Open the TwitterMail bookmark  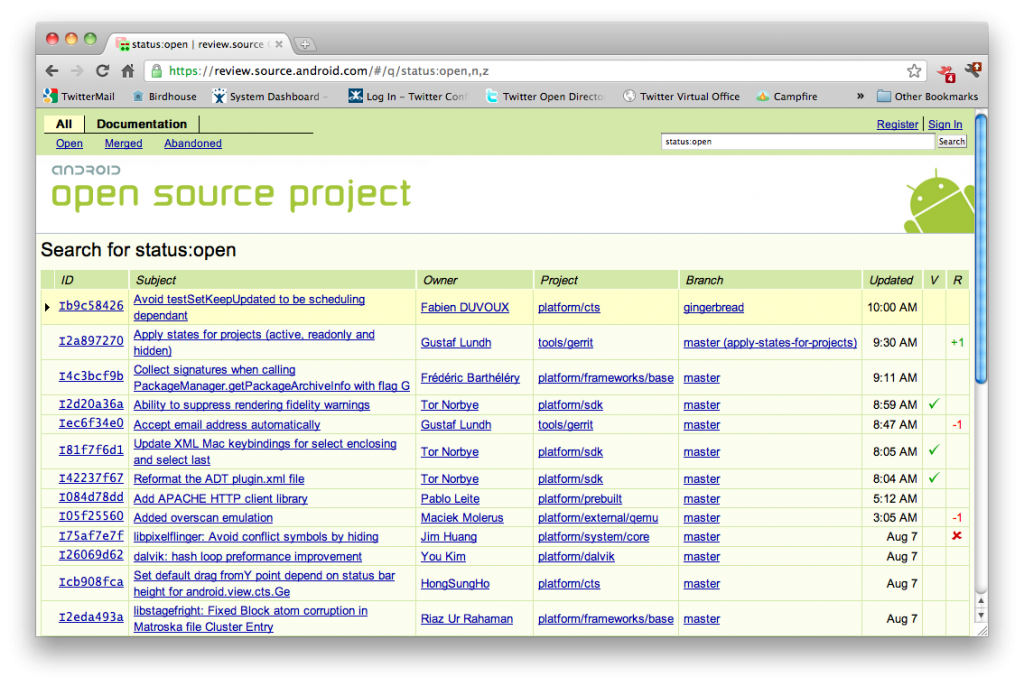[79, 97]
